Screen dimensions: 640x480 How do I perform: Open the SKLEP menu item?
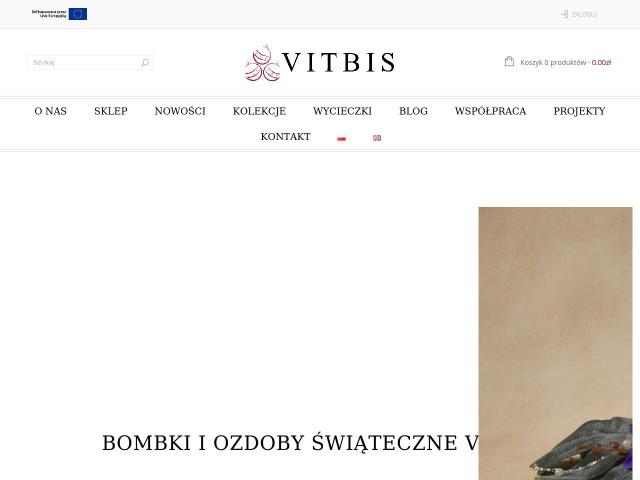[x=111, y=111]
